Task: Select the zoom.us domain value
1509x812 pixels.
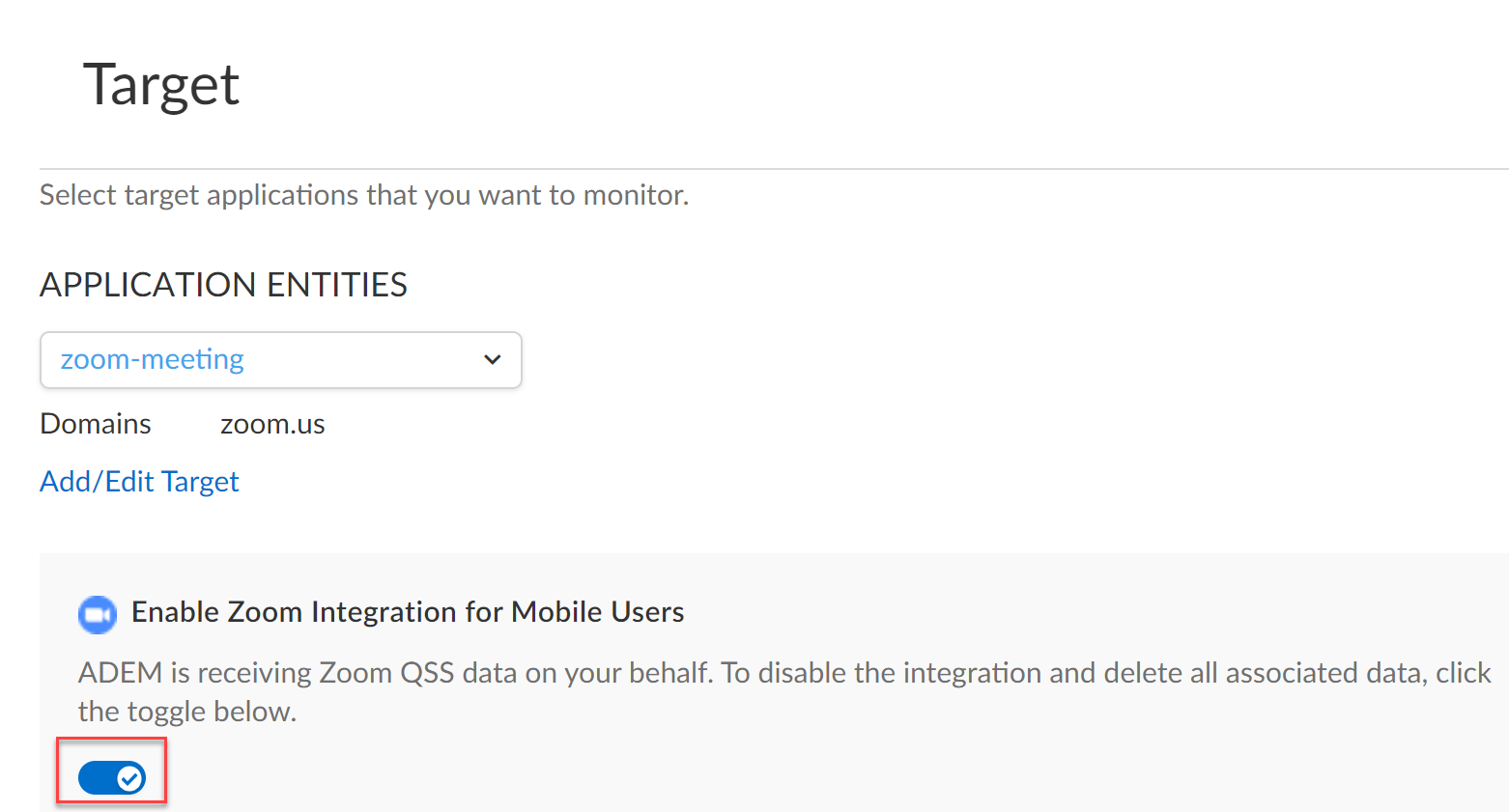Action: pyautogui.click(x=272, y=424)
